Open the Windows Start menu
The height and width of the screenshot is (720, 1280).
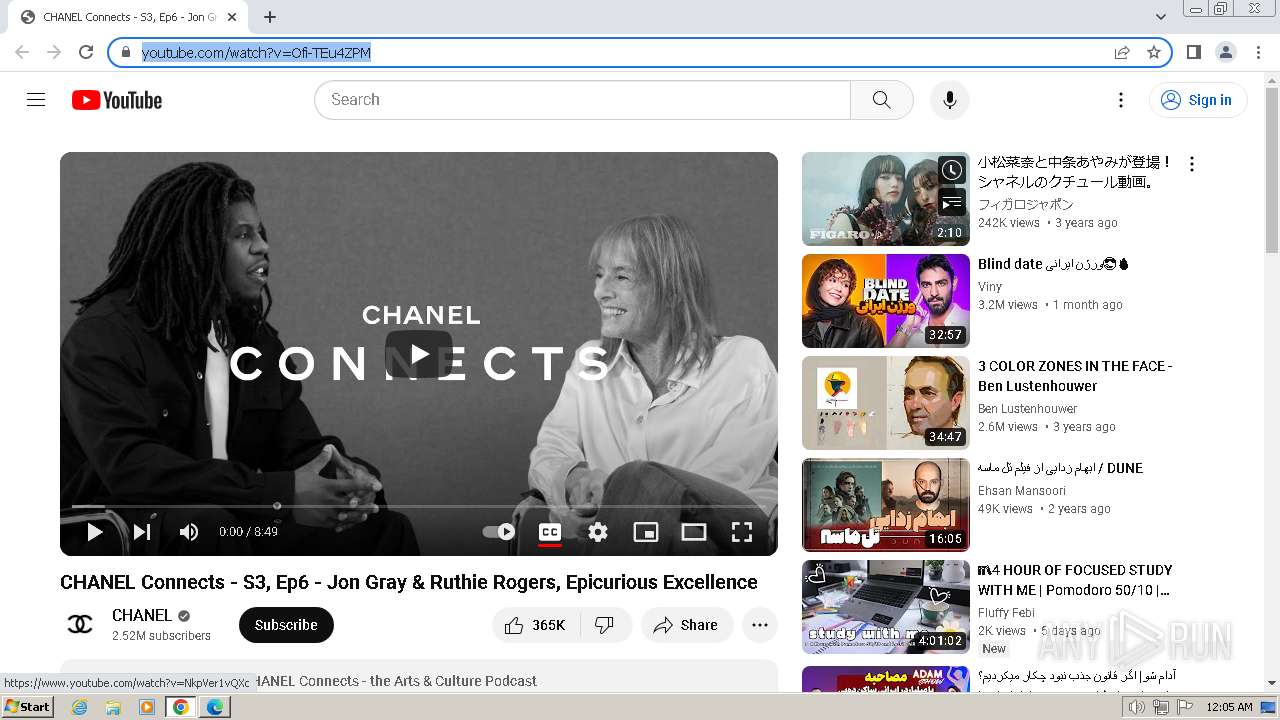27,707
